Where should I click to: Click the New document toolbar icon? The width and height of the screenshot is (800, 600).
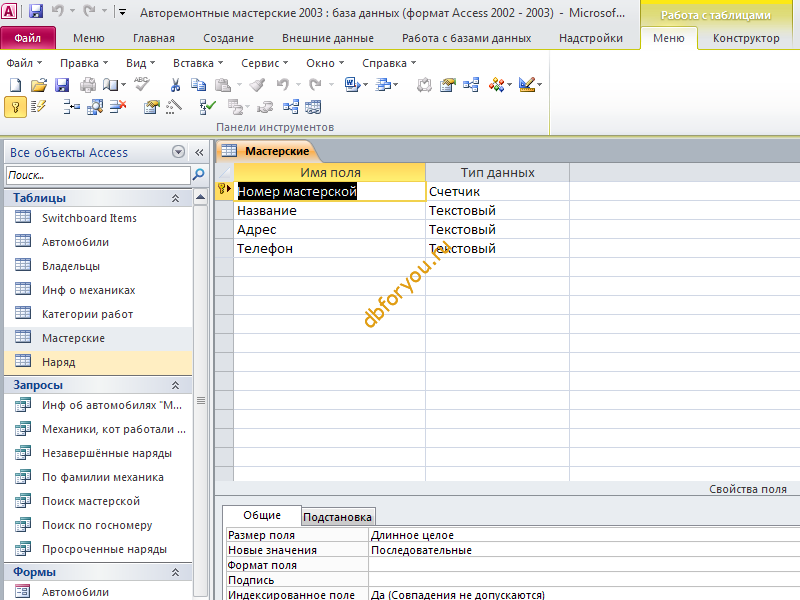click(x=15, y=85)
